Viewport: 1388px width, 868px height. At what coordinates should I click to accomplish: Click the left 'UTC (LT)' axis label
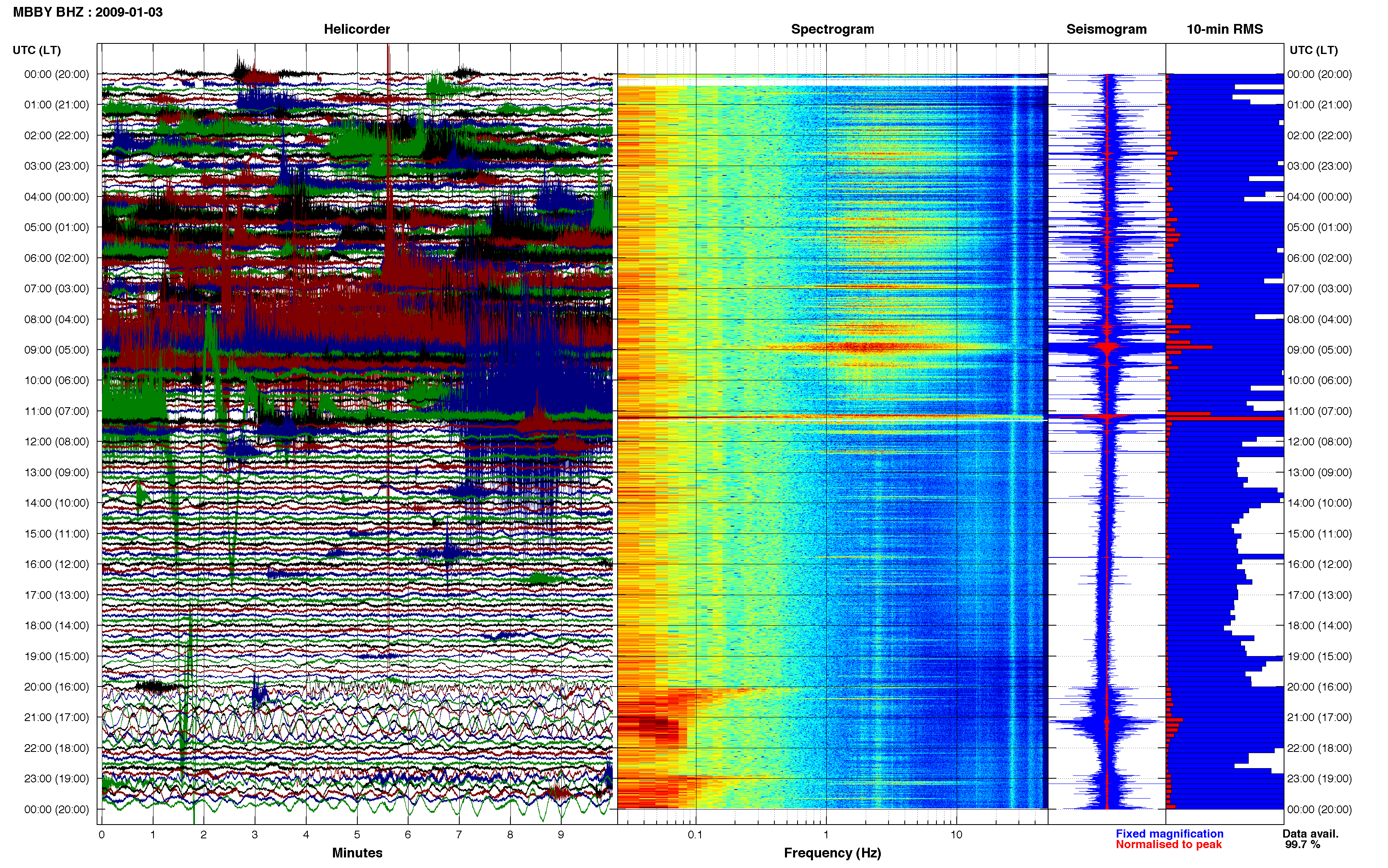37,50
